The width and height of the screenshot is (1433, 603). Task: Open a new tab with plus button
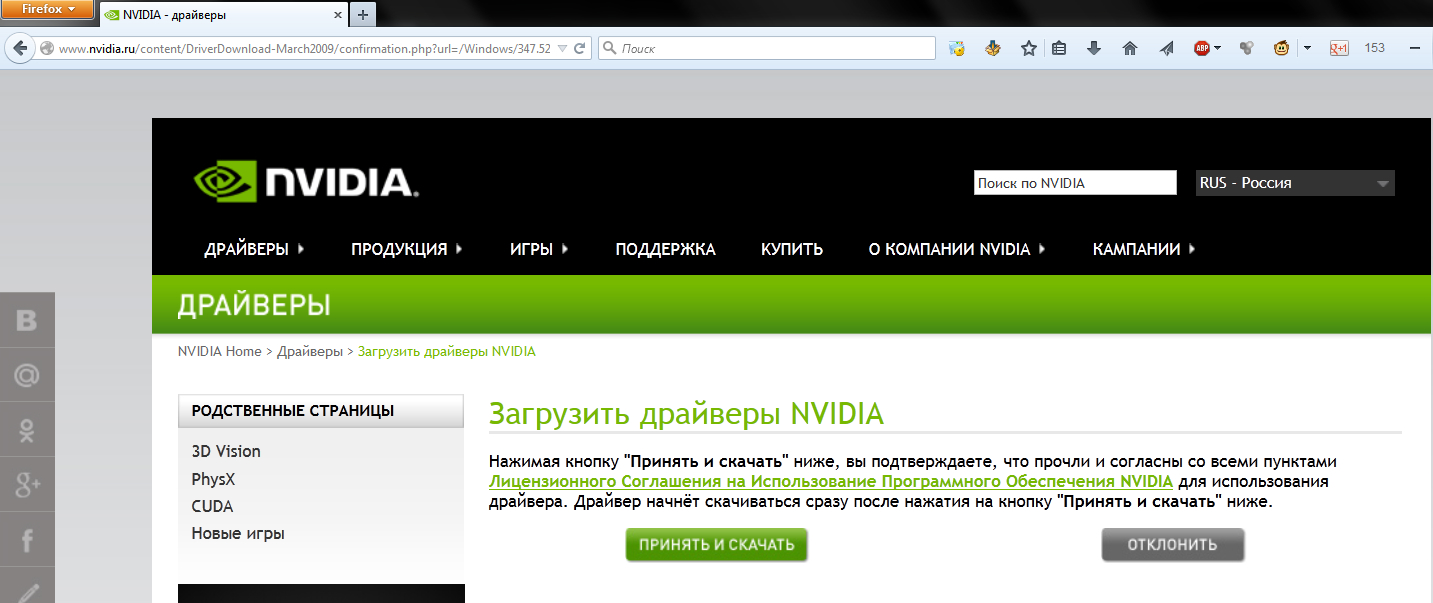point(363,14)
